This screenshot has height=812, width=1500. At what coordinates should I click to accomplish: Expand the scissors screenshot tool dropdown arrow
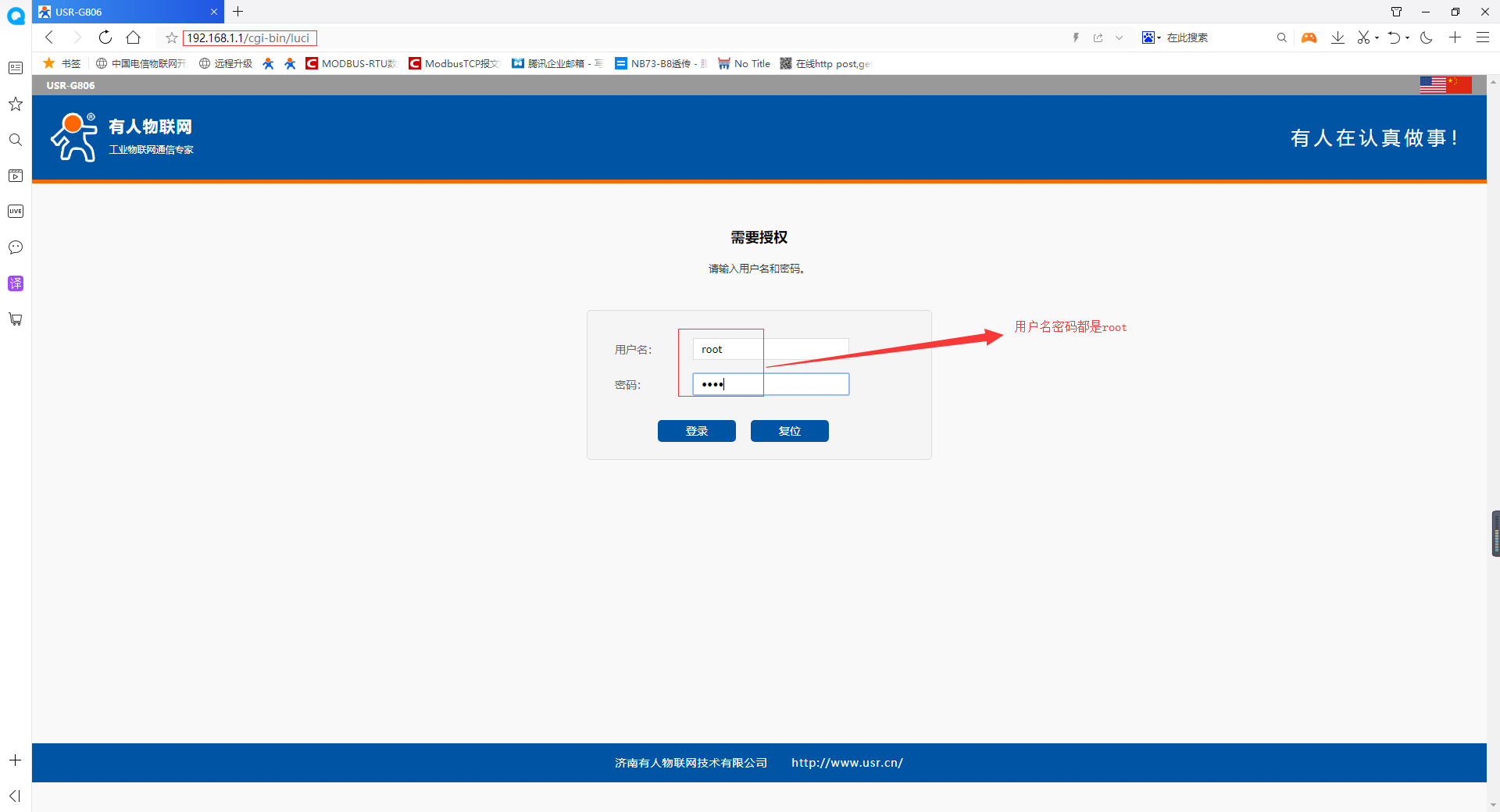click(1377, 37)
